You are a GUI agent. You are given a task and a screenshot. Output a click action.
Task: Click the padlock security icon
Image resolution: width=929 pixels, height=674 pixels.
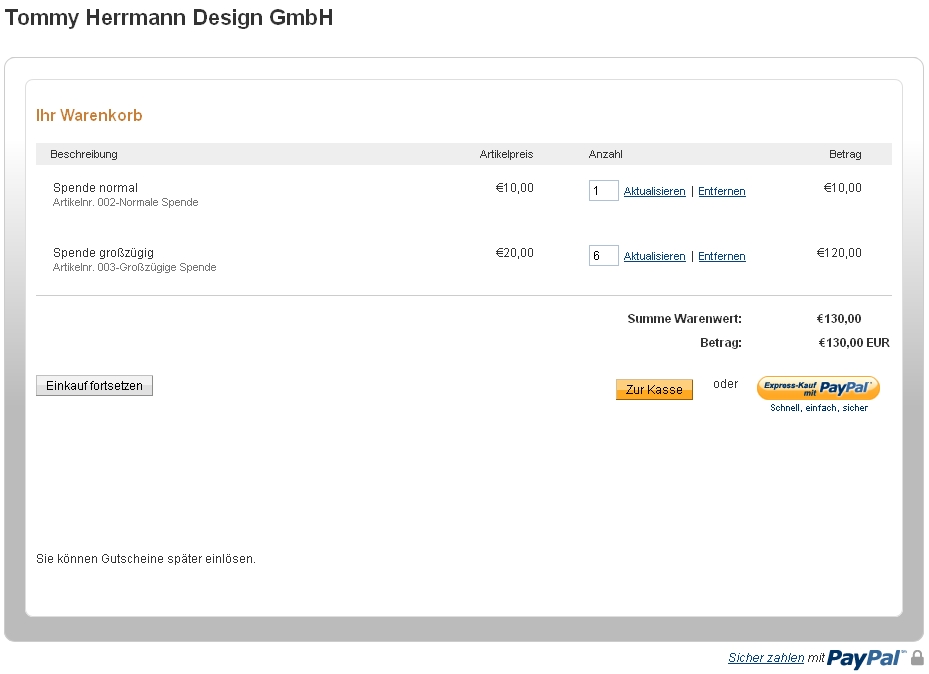click(x=917, y=658)
